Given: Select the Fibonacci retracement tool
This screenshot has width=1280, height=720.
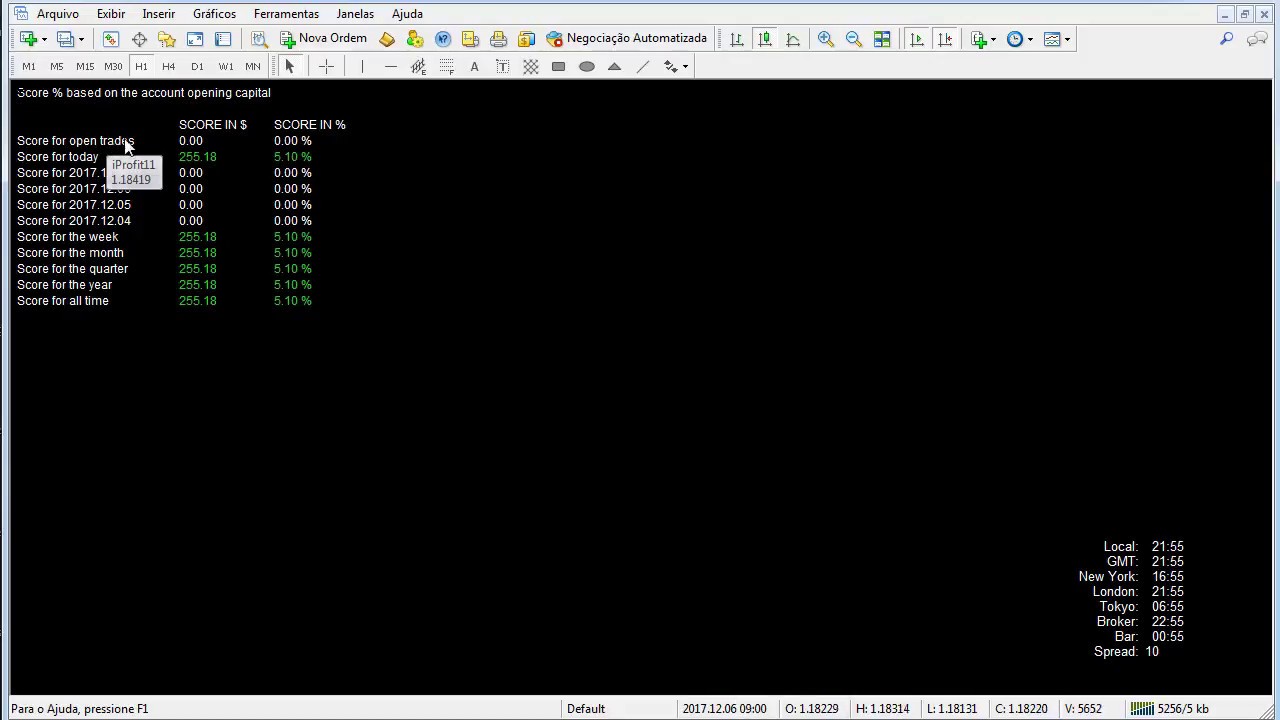Looking at the screenshot, I should (447, 67).
